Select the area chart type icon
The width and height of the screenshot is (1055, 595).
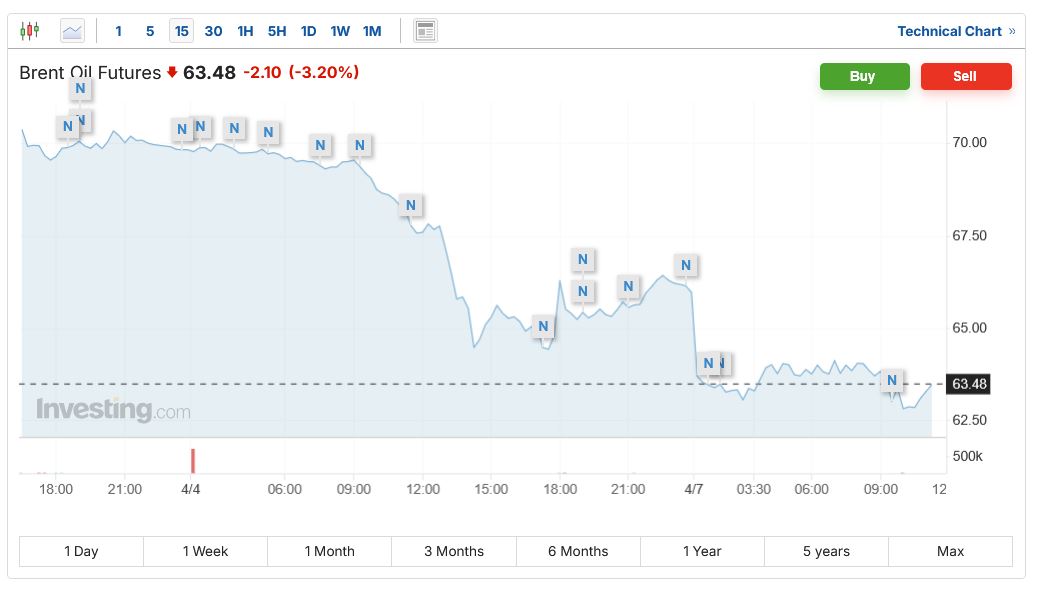click(73, 31)
